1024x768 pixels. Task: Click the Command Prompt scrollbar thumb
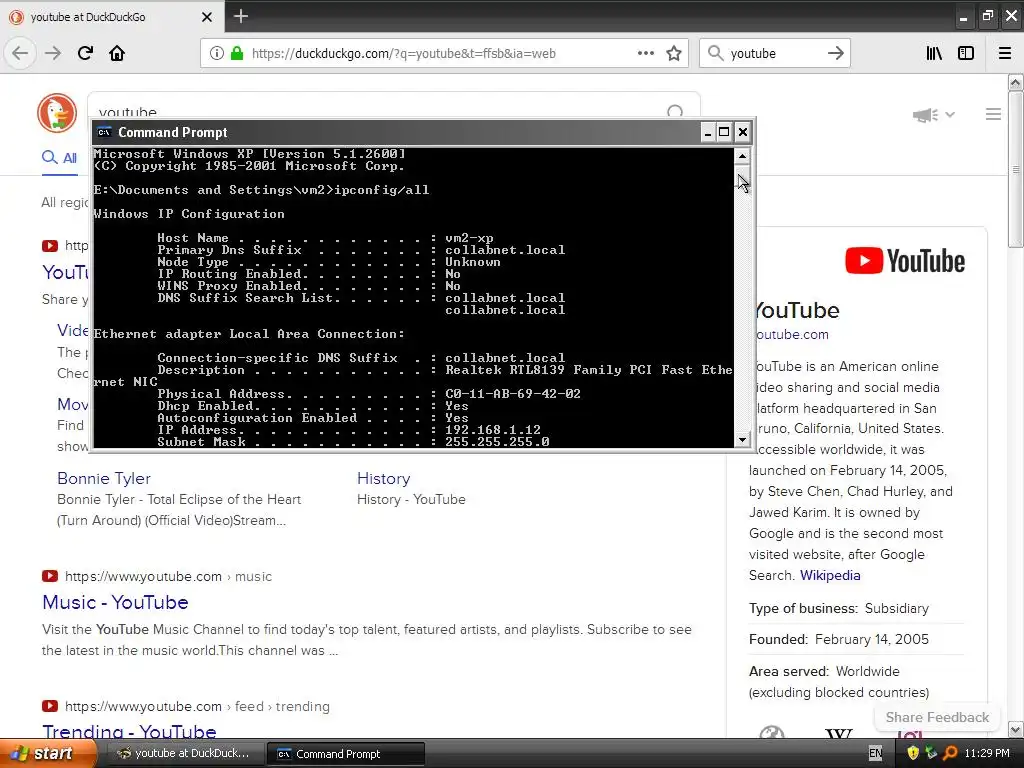point(742,178)
